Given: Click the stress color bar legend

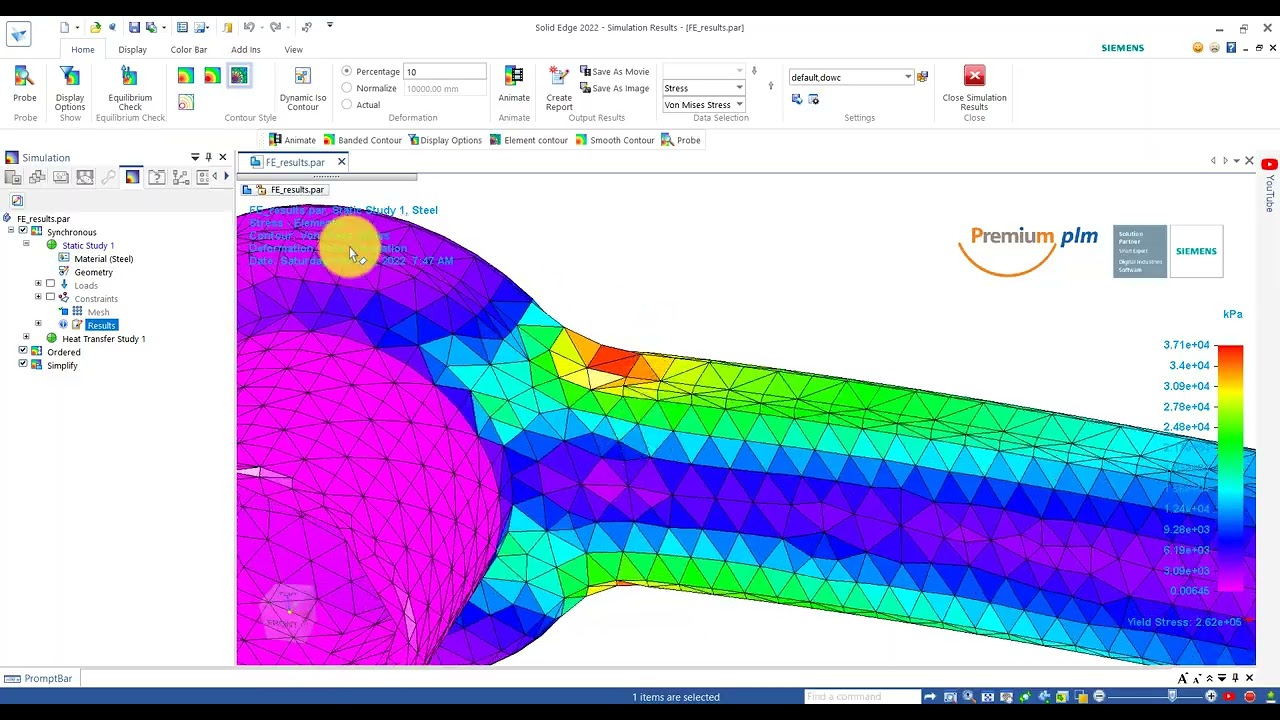Looking at the screenshot, I should pos(1230,468).
